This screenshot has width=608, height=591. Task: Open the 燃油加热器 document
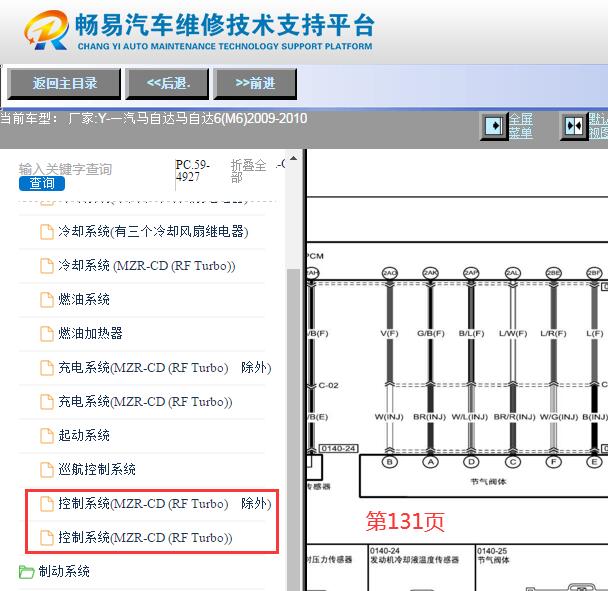pyautogui.click(x=90, y=333)
